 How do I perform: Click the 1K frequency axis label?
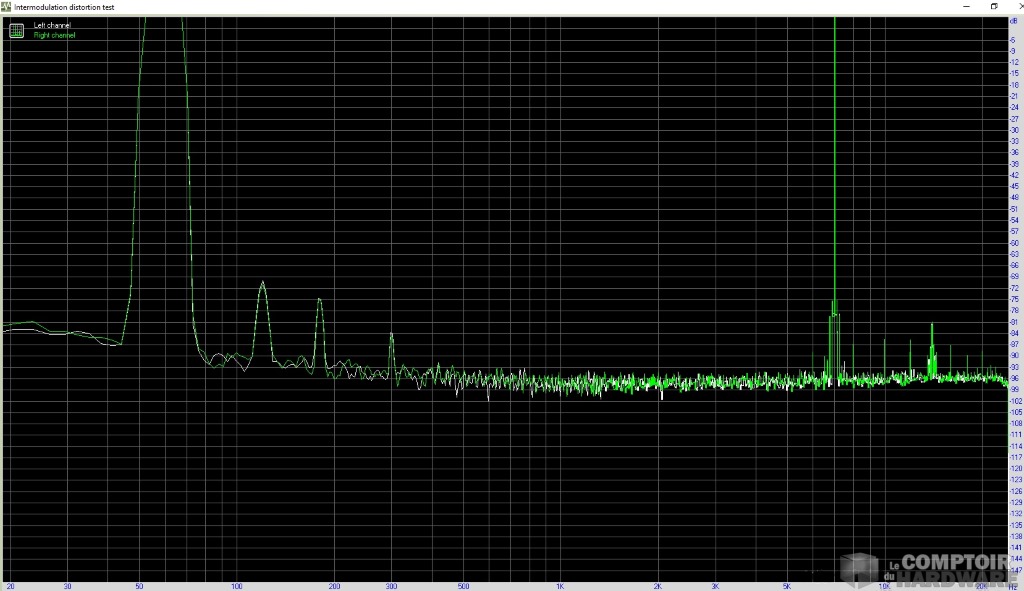coord(560,585)
